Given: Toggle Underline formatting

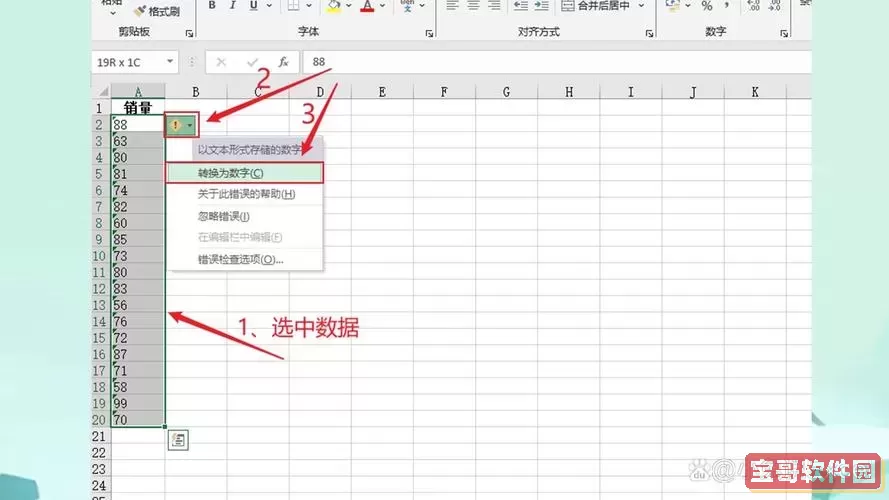Looking at the screenshot, I should [253, 5].
